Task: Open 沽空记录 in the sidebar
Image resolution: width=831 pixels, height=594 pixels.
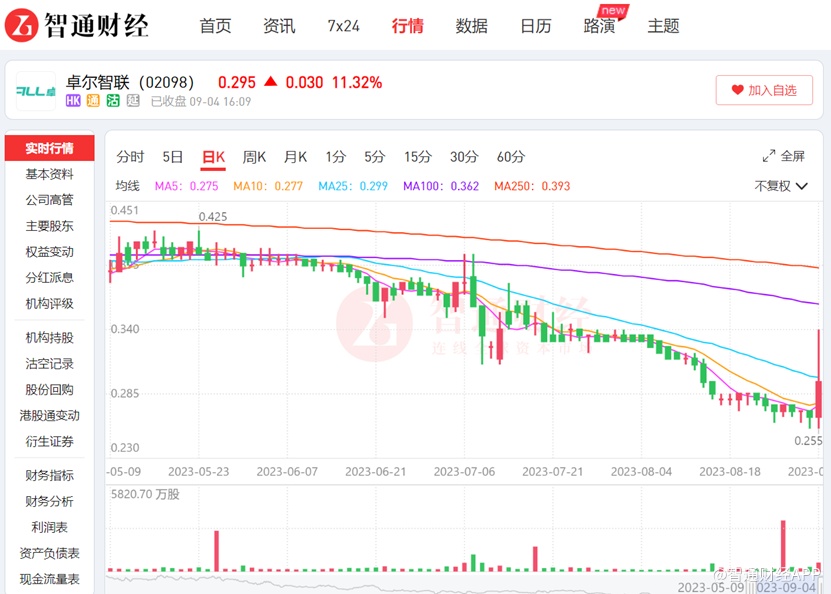Action: pyautogui.click(x=49, y=364)
